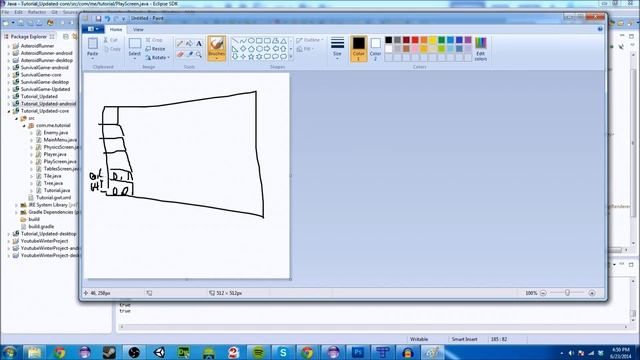Select the Color 2 button
This screenshot has width=640, height=360.
tap(376, 49)
